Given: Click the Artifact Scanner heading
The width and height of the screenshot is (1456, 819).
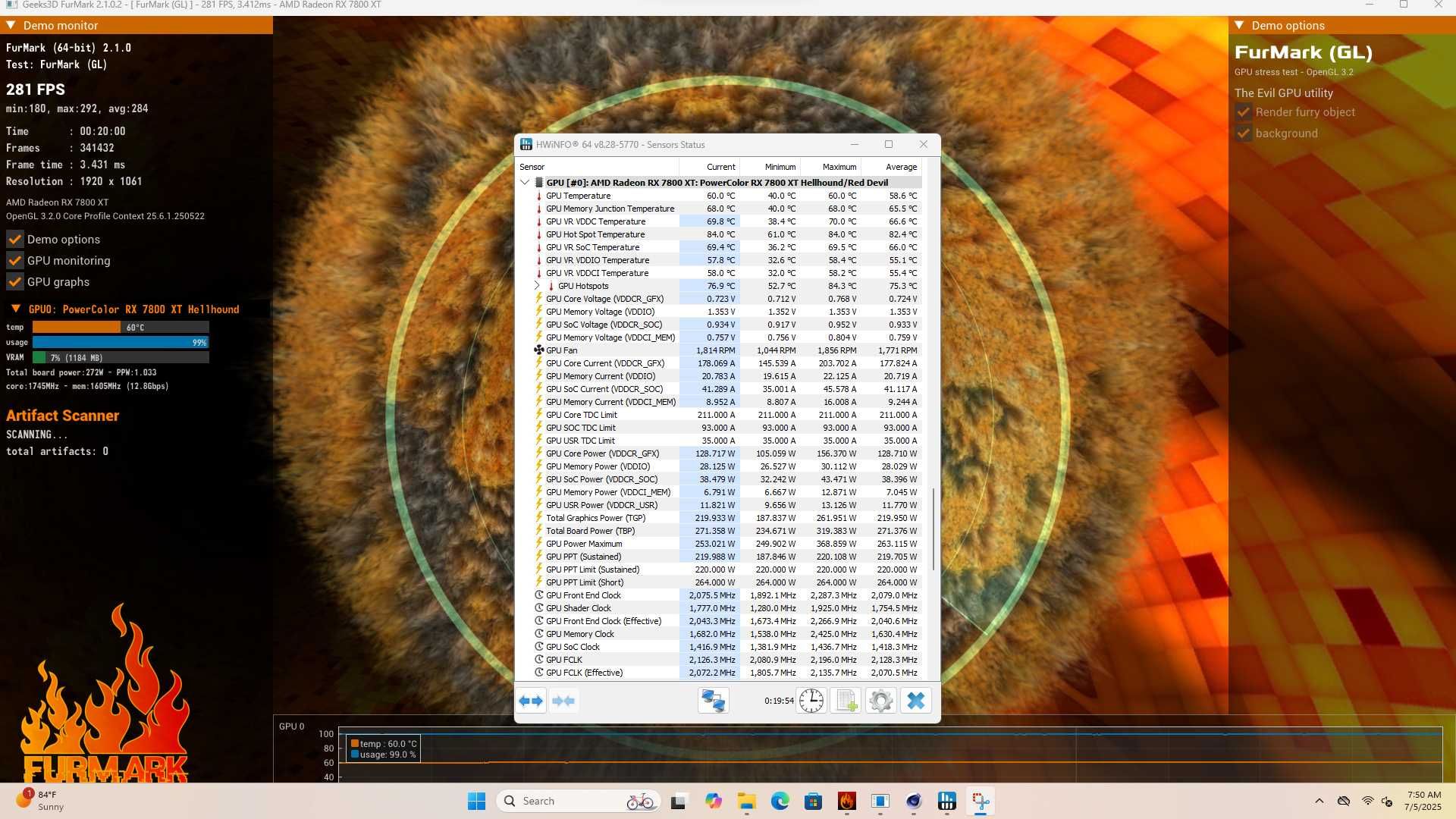Looking at the screenshot, I should pos(62,416).
